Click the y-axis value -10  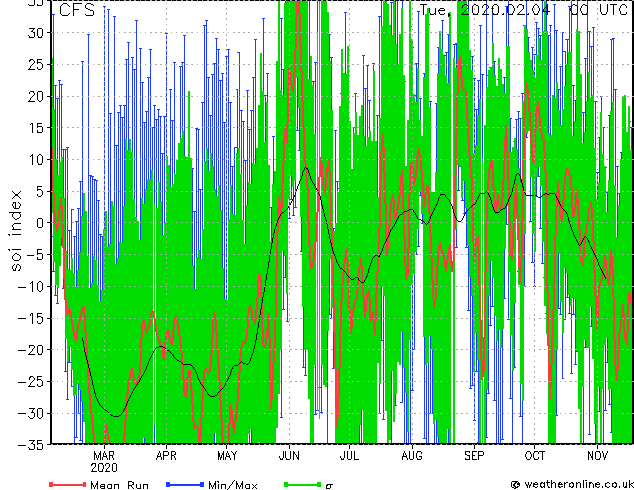click(30, 286)
